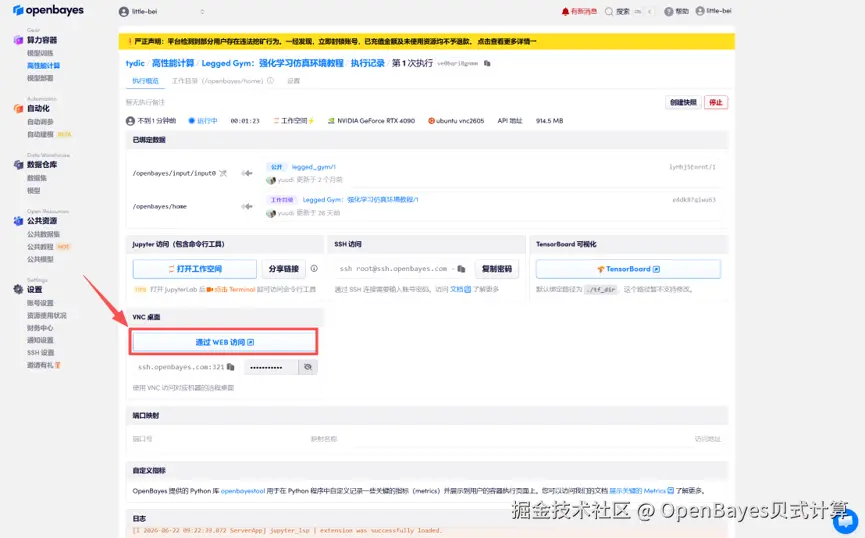
Task: Click info icon next to 分享链接
Action: 314,269
